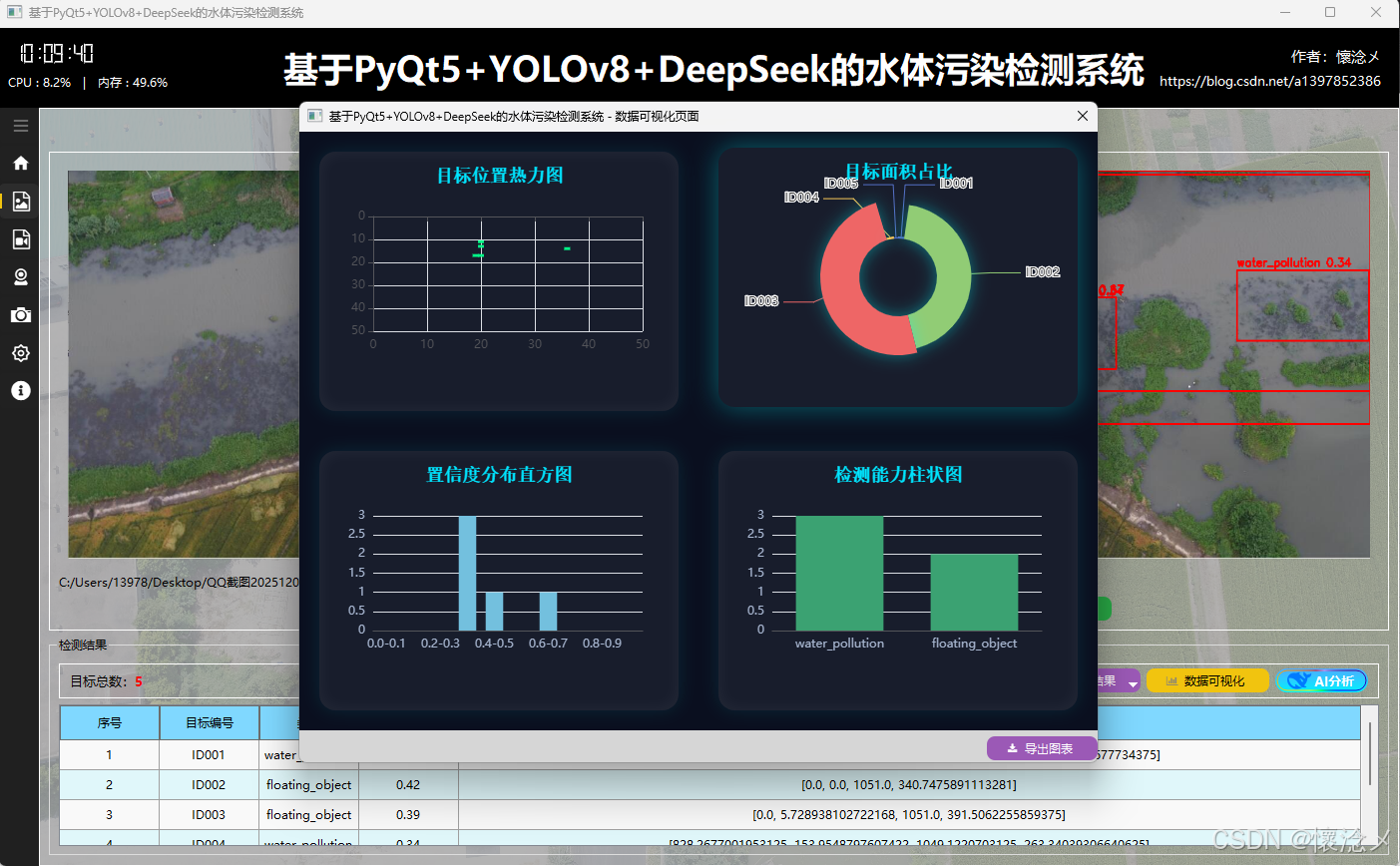
Task: Click the 检测能力柱状图 chart title
Action: 899,475
